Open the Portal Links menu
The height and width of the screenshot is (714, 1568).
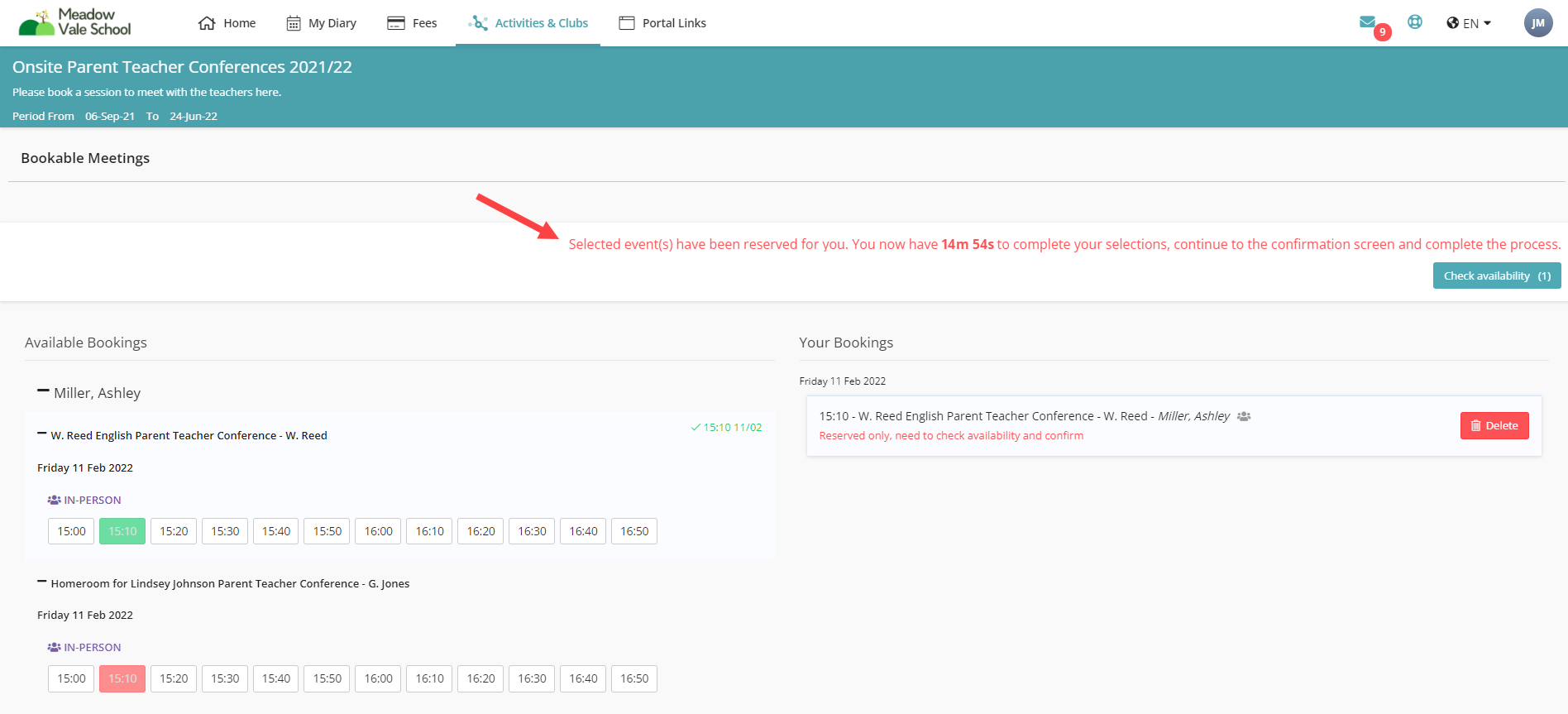point(662,23)
